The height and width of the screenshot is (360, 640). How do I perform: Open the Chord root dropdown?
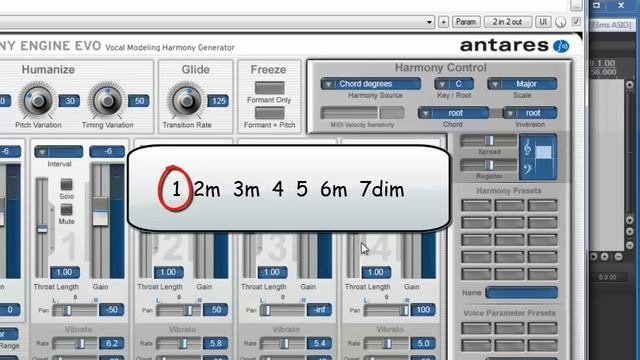click(x=453, y=113)
